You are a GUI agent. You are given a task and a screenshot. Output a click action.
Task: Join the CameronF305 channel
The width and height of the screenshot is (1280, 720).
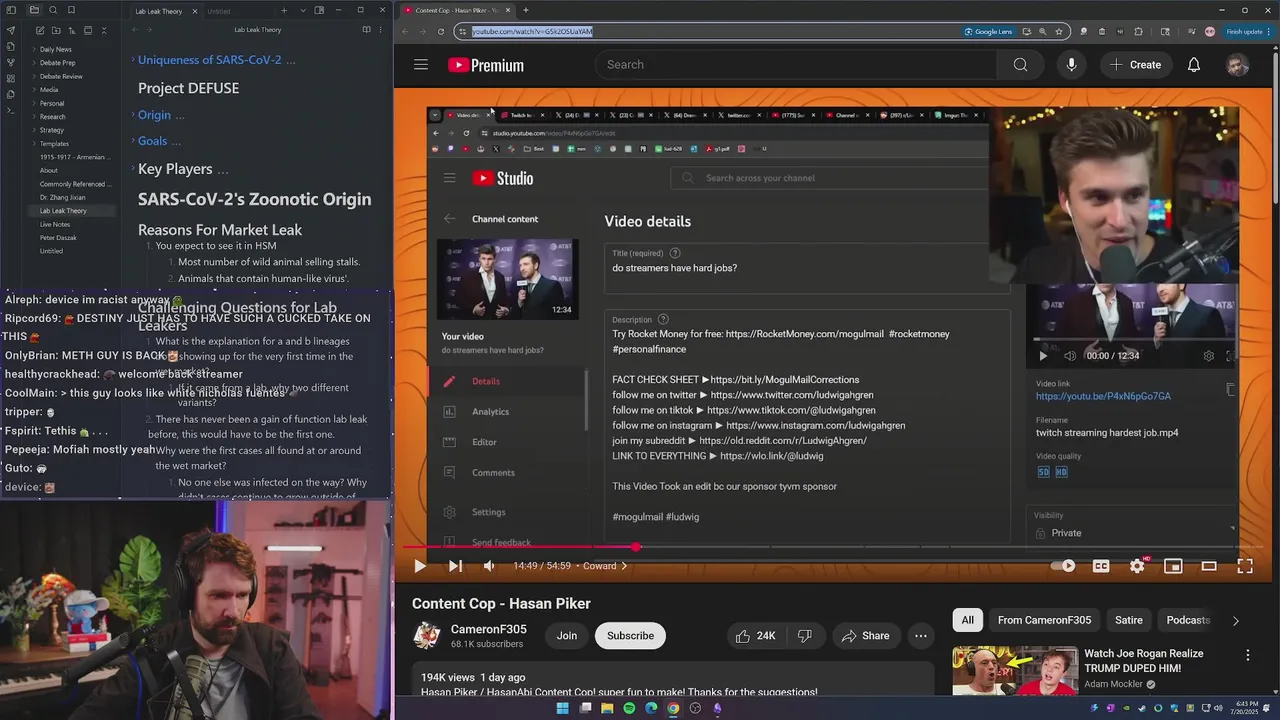[567, 636]
